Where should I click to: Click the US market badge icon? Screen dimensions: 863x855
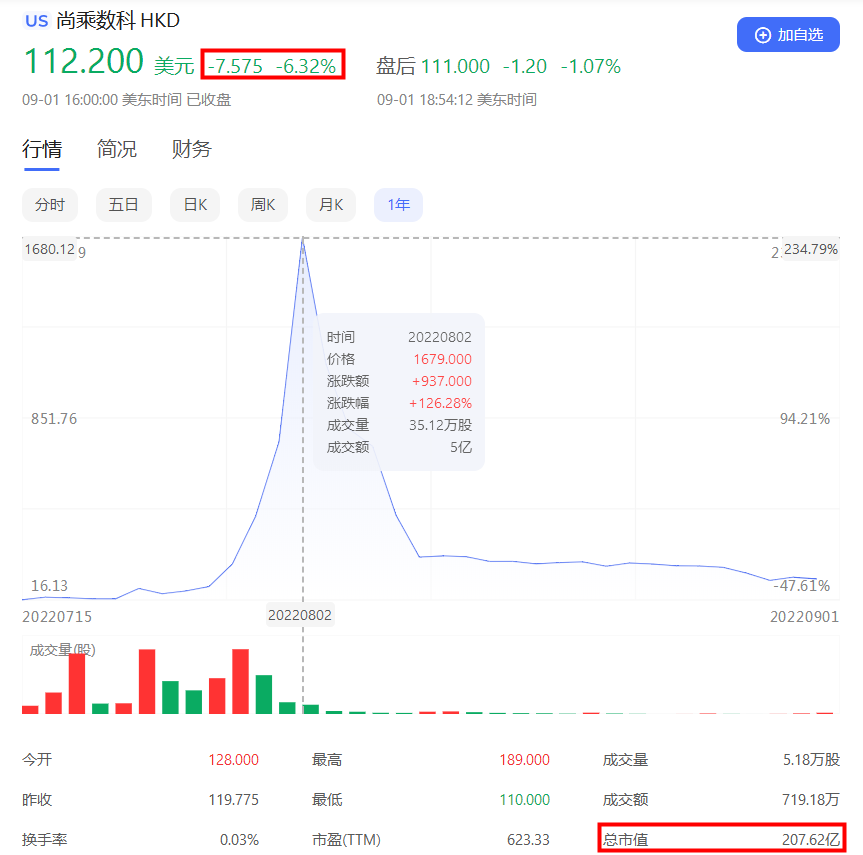[x=37, y=21]
